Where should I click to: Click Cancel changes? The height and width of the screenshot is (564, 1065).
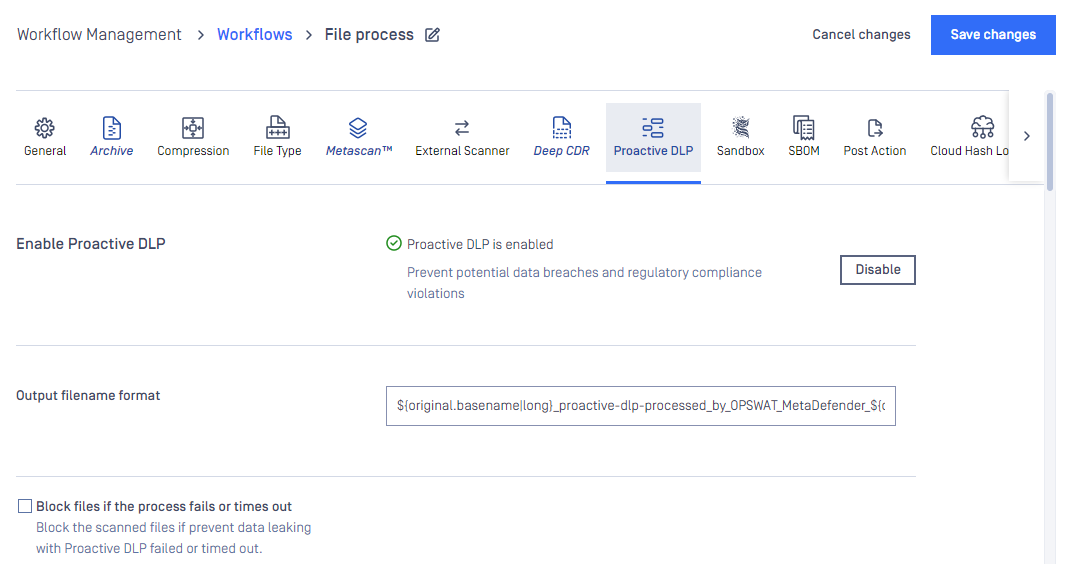click(x=861, y=35)
